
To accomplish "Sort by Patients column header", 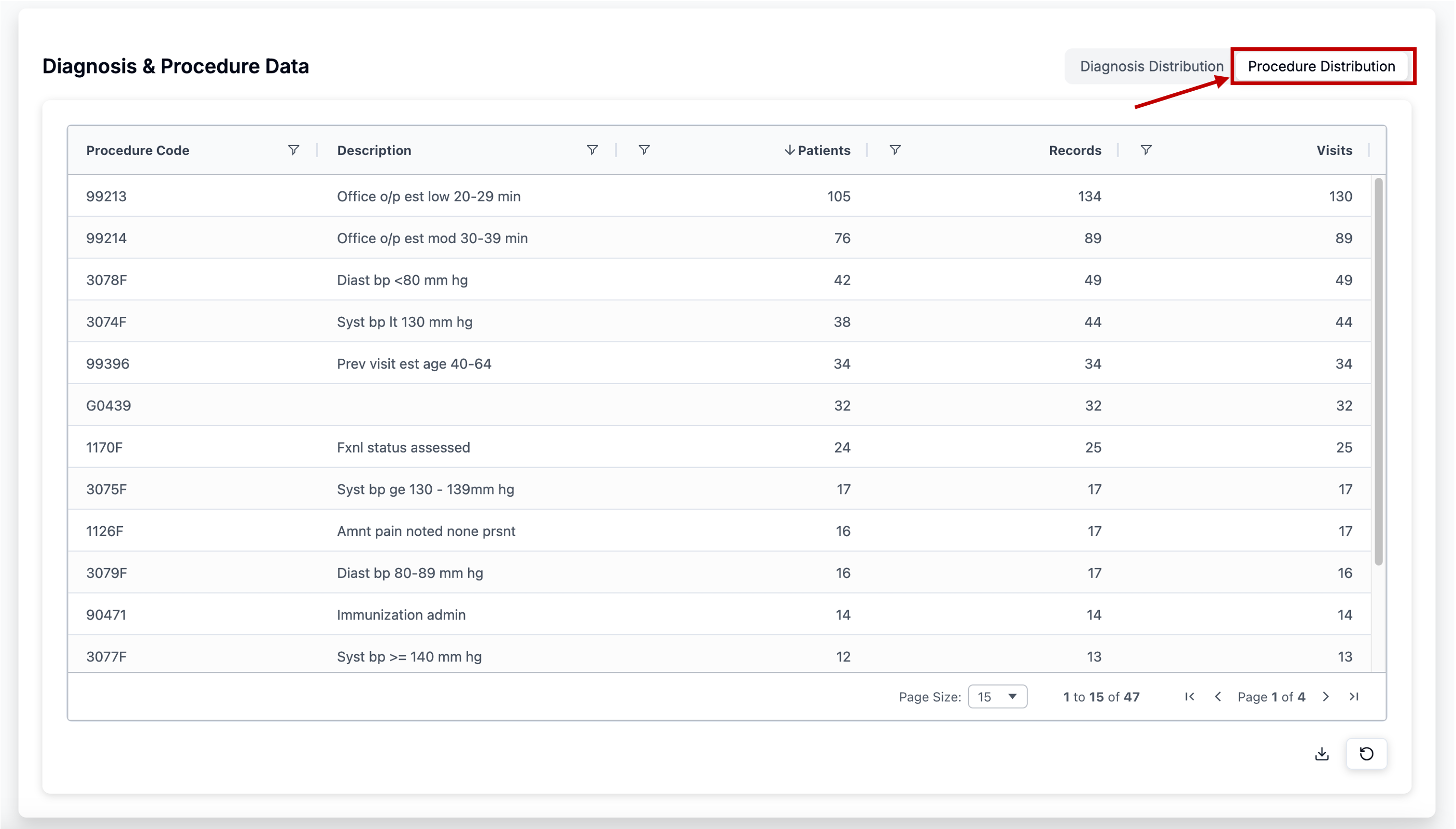I will click(x=823, y=150).
